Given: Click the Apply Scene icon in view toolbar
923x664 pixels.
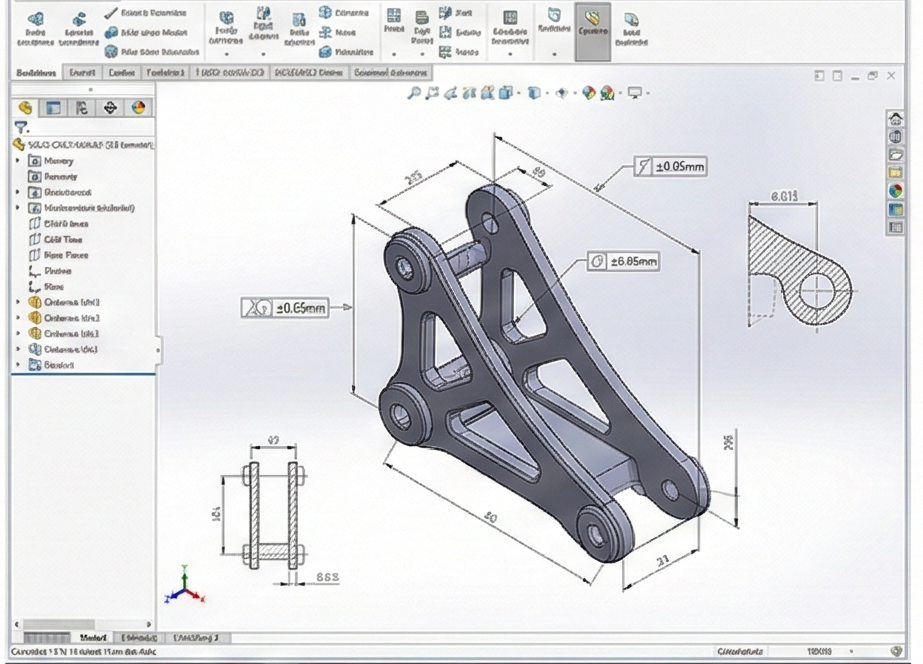Looking at the screenshot, I should click(x=607, y=92).
